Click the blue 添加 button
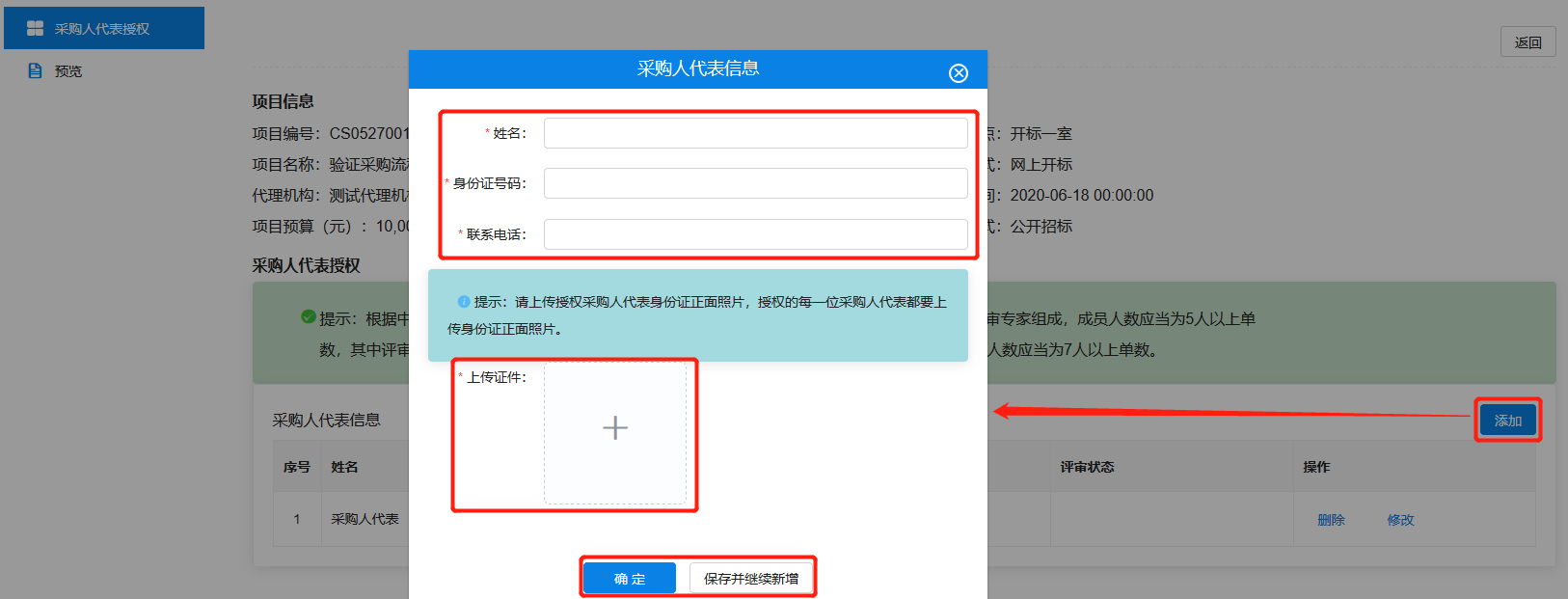The width and height of the screenshot is (1568, 599). pos(1507,421)
